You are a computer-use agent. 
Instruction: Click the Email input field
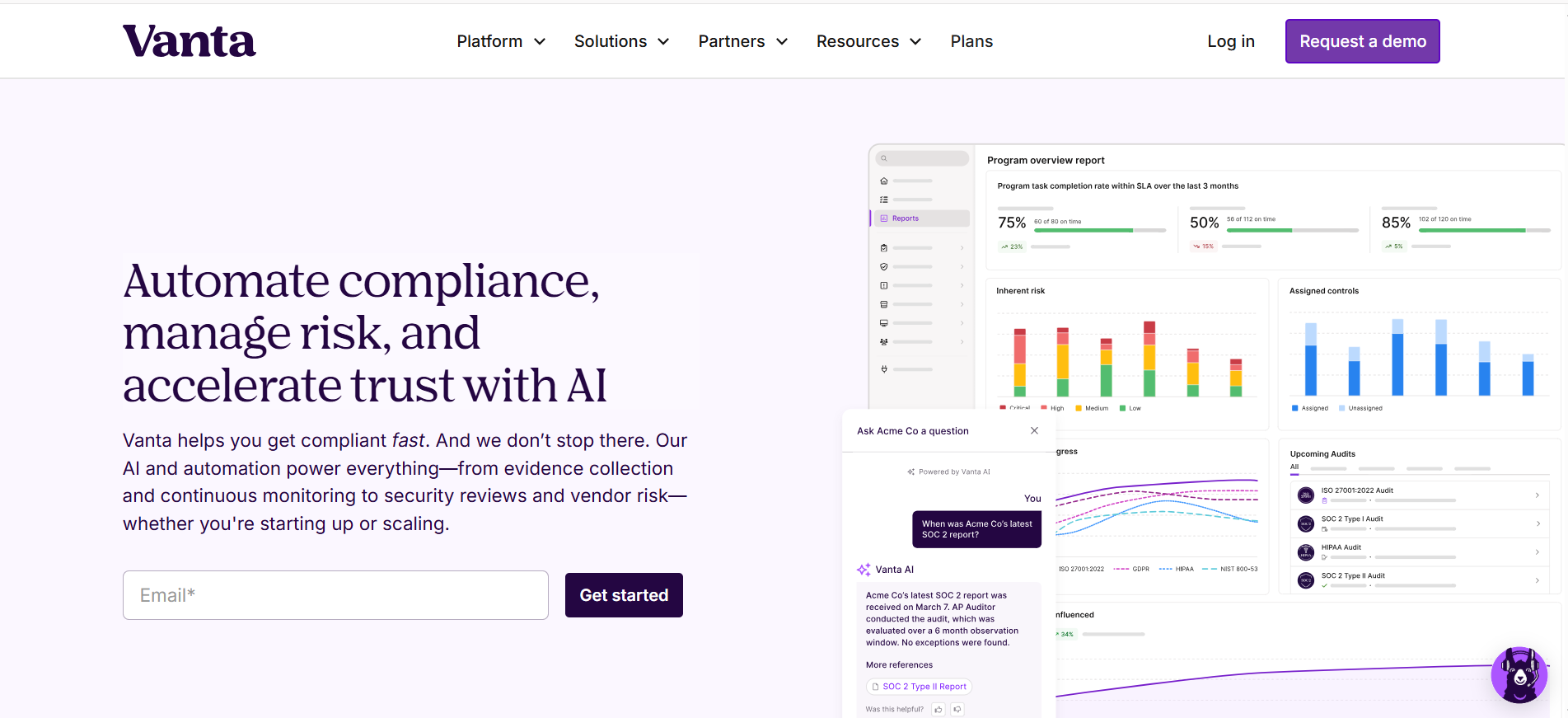[335, 594]
